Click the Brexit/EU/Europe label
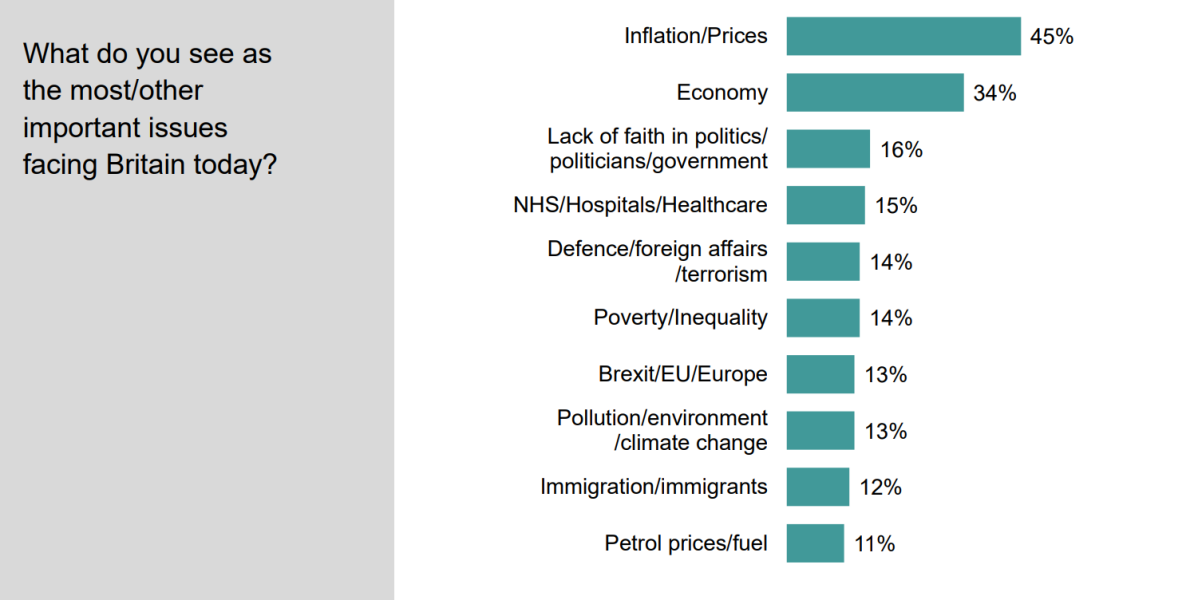 tap(683, 375)
